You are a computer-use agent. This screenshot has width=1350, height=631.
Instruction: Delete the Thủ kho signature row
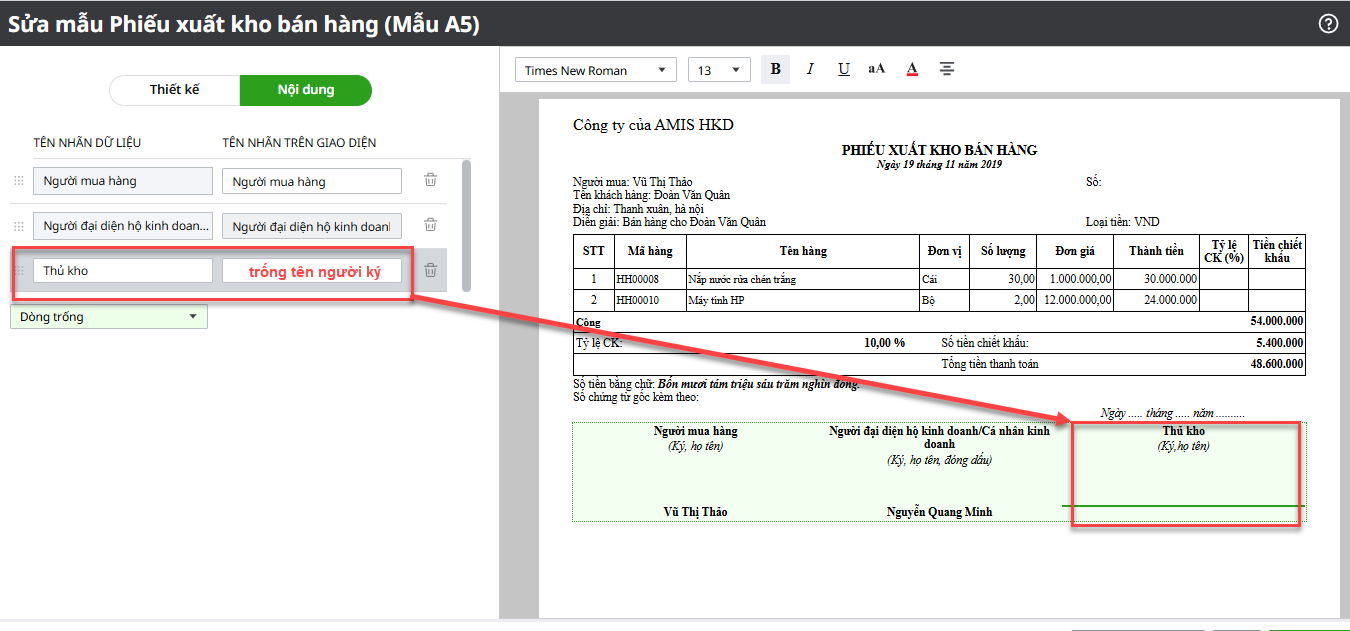pyautogui.click(x=430, y=270)
